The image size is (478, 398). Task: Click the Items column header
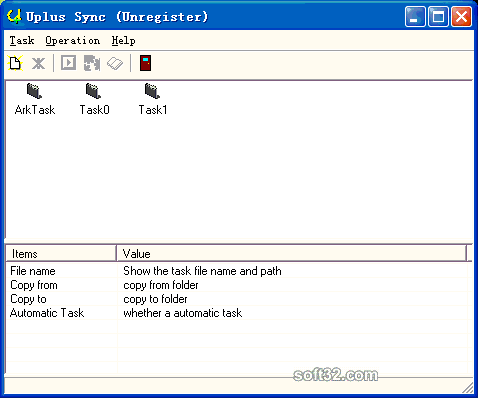point(61,254)
